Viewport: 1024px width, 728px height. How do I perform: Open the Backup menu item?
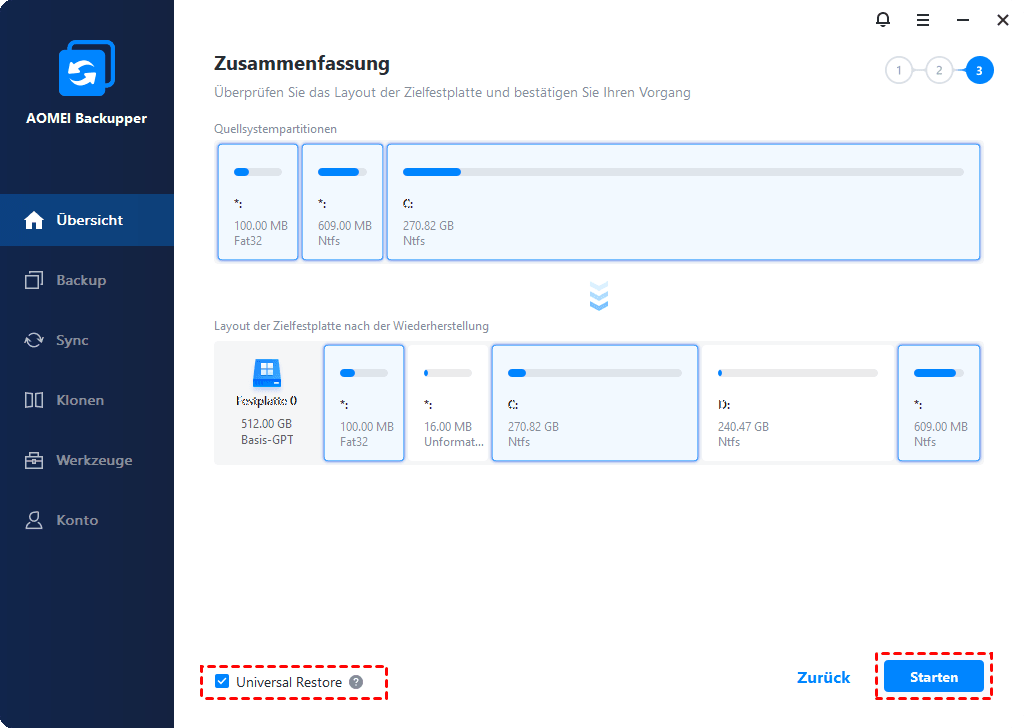[87, 280]
